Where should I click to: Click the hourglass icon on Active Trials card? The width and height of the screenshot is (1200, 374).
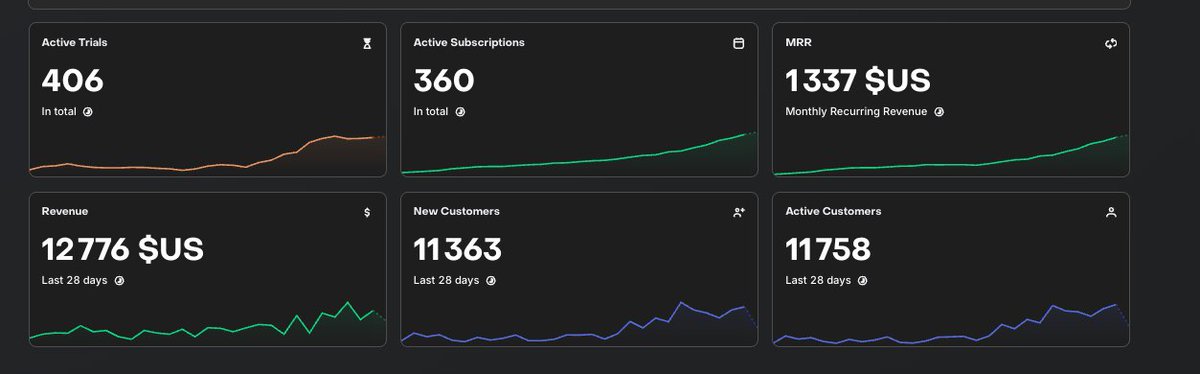coord(367,44)
